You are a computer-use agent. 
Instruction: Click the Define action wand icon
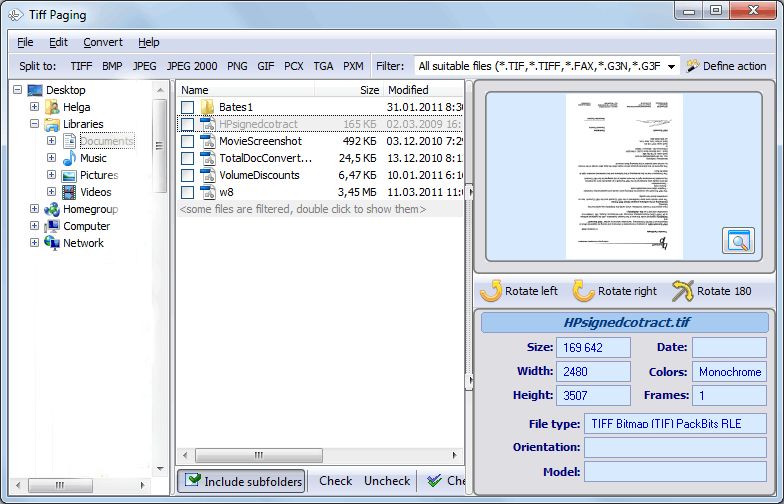[692, 66]
